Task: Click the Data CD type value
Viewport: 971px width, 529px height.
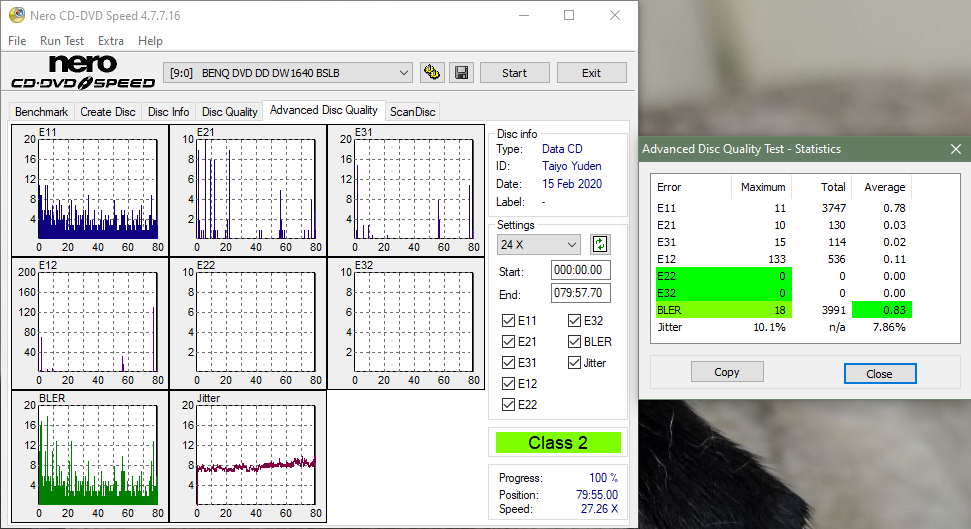Action: coord(562,149)
